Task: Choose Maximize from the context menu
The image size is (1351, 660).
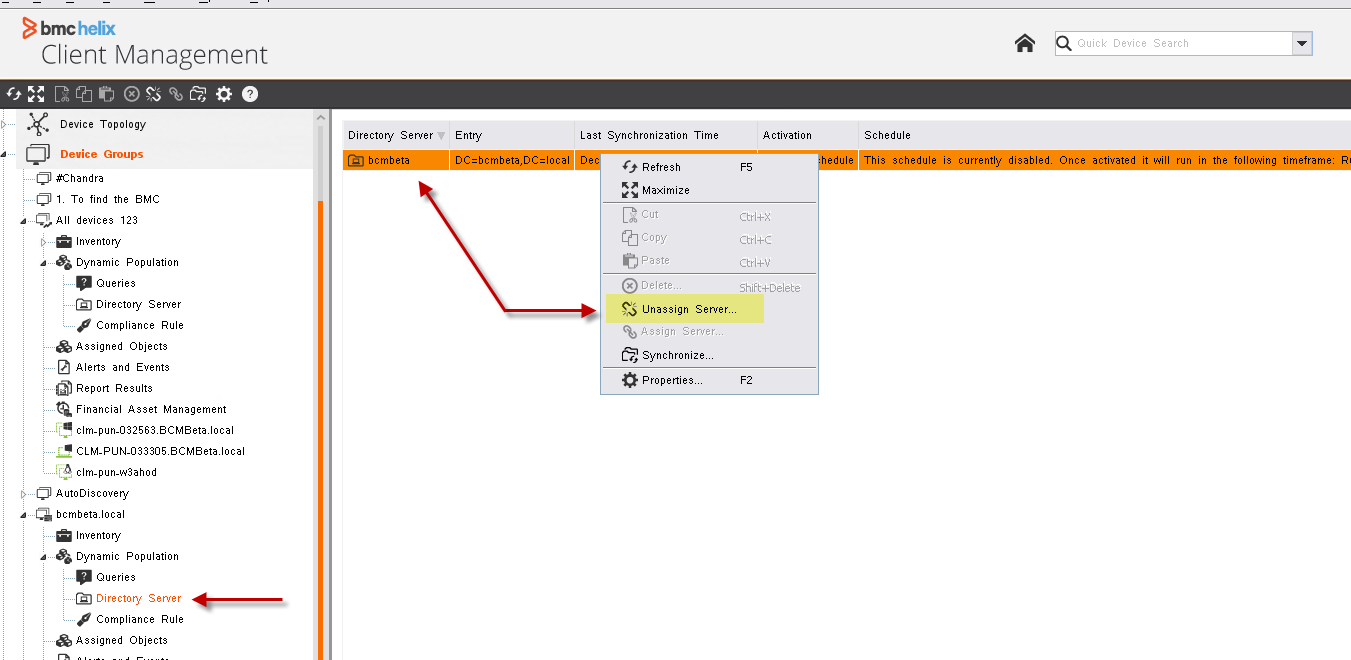Action: coord(709,190)
